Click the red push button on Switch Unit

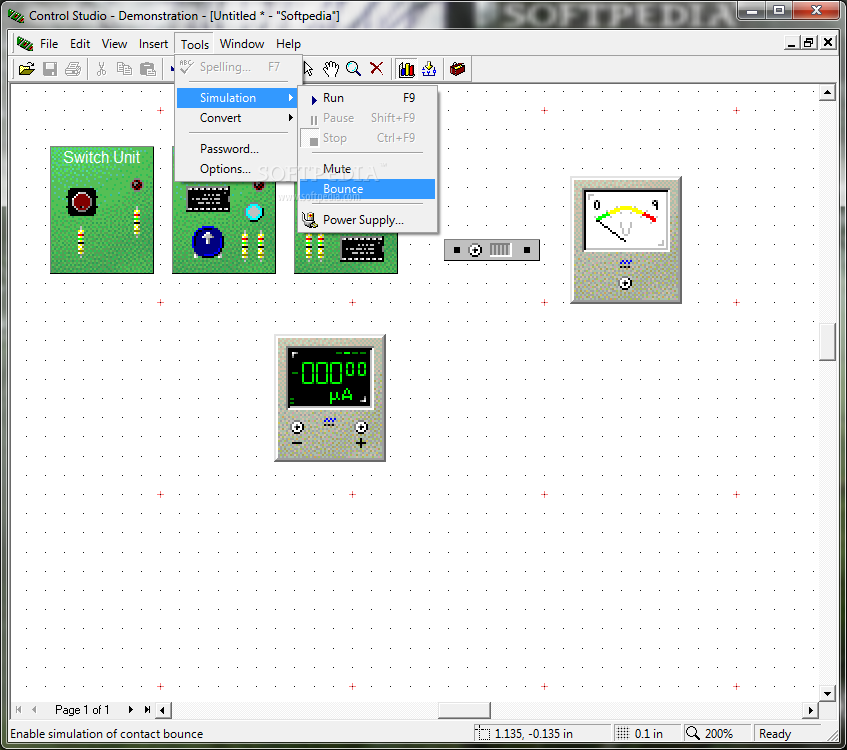pyautogui.click(x=82, y=202)
